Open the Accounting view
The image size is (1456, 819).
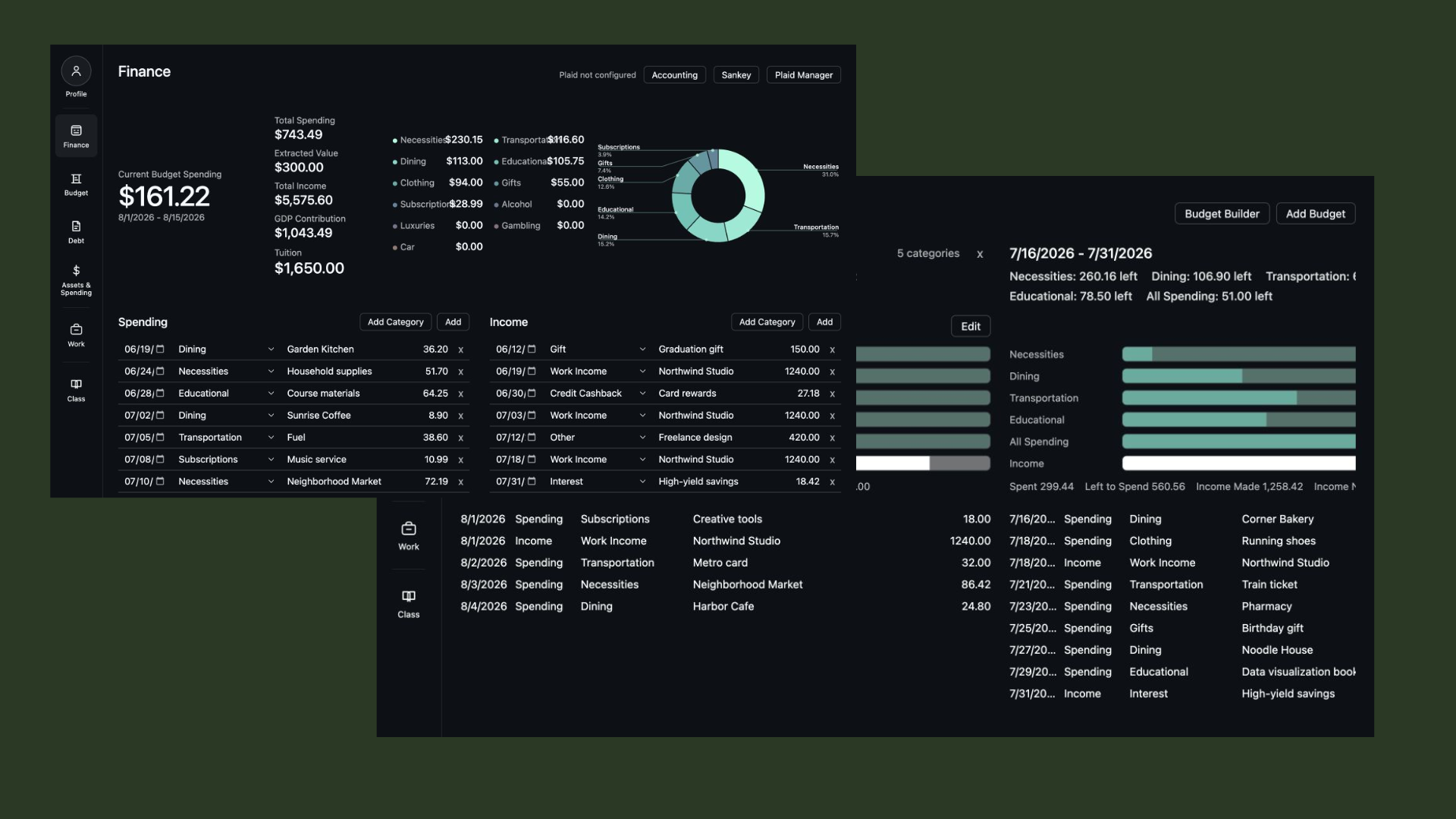point(674,75)
